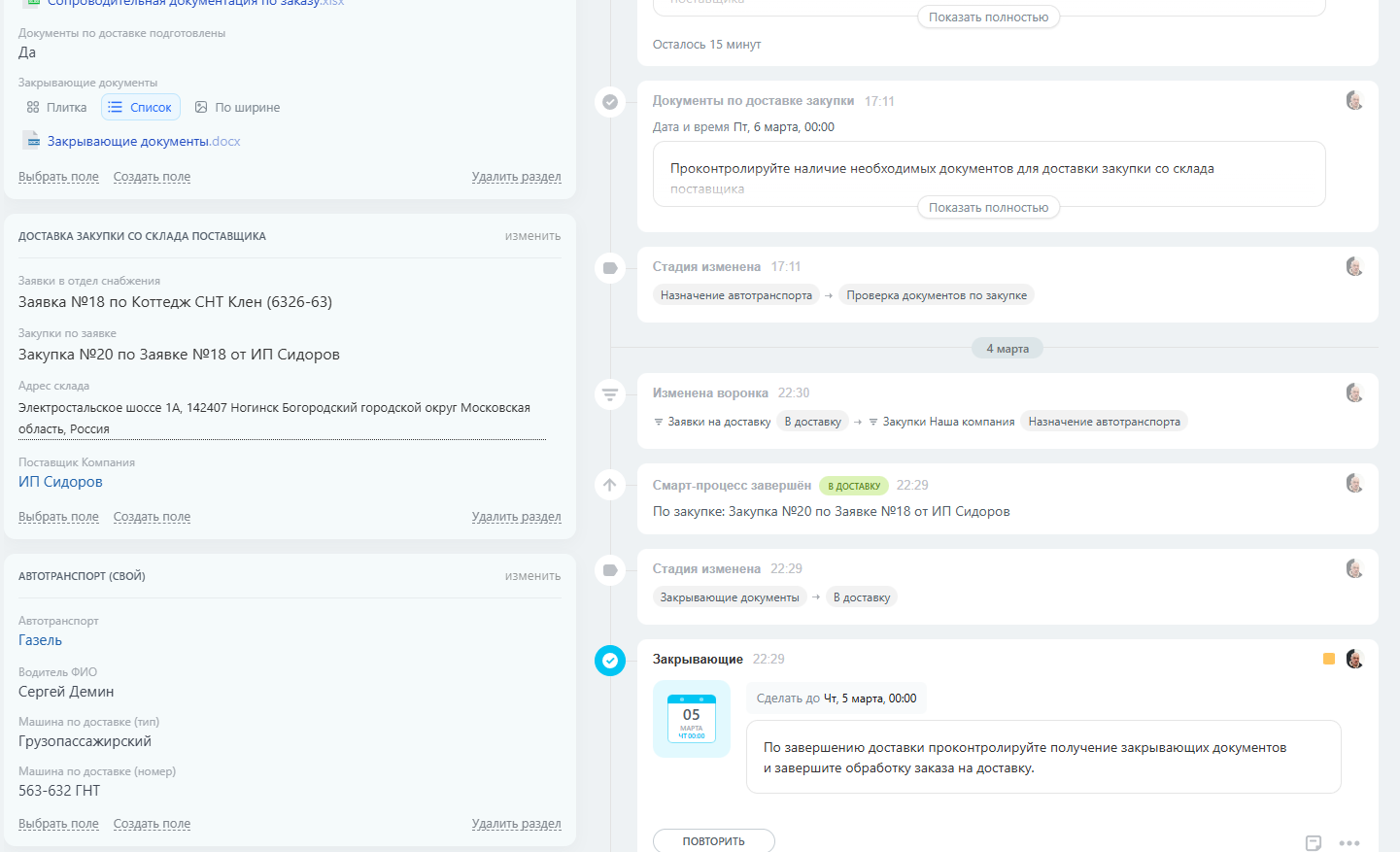The height and width of the screenshot is (852, 1400).
Task: Click the 563-632 ГНТ plate number
Action: tap(59, 791)
